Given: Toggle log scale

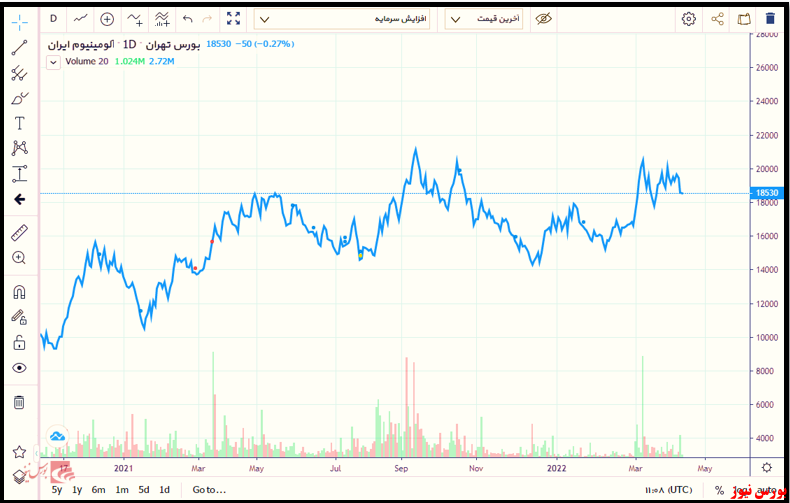Looking at the screenshot, I should tap(741, 490).
